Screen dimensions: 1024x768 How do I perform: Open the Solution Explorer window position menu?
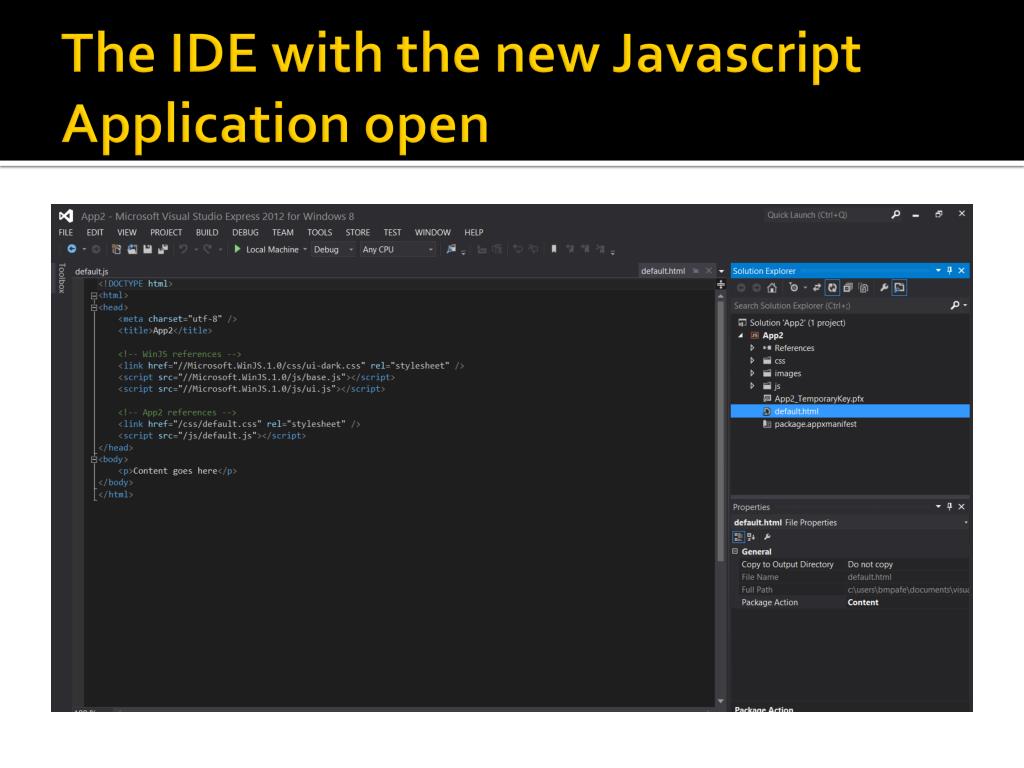click(938, 270)
